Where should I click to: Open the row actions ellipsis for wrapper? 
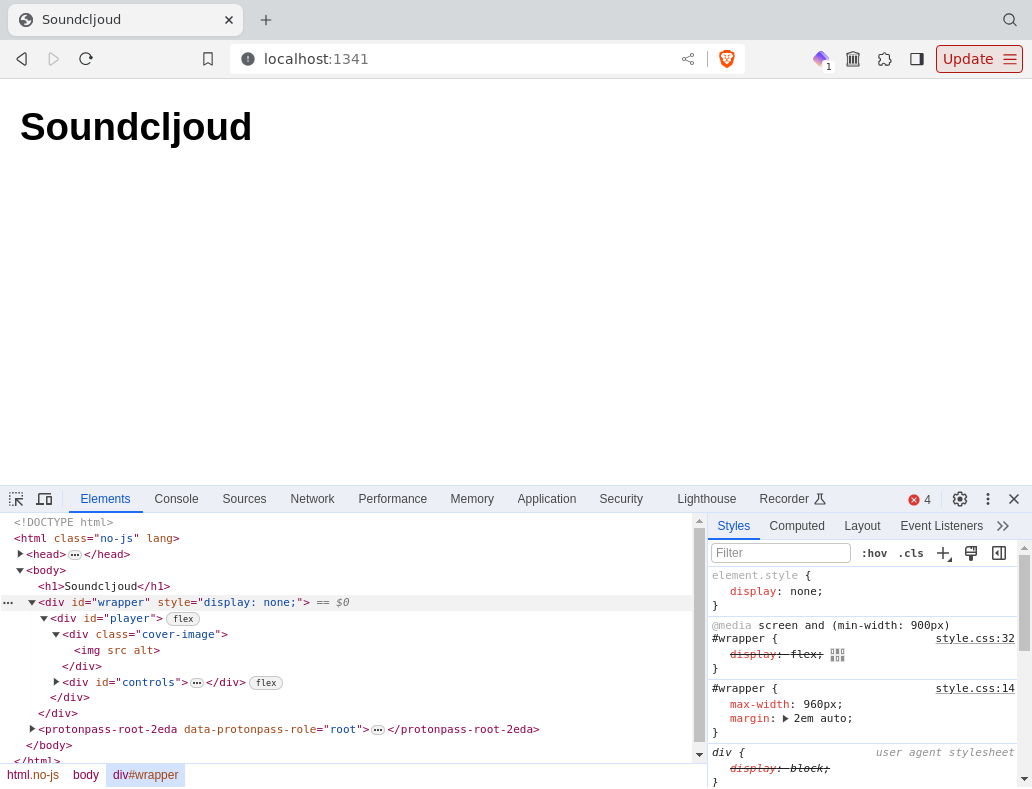[8, 603]
